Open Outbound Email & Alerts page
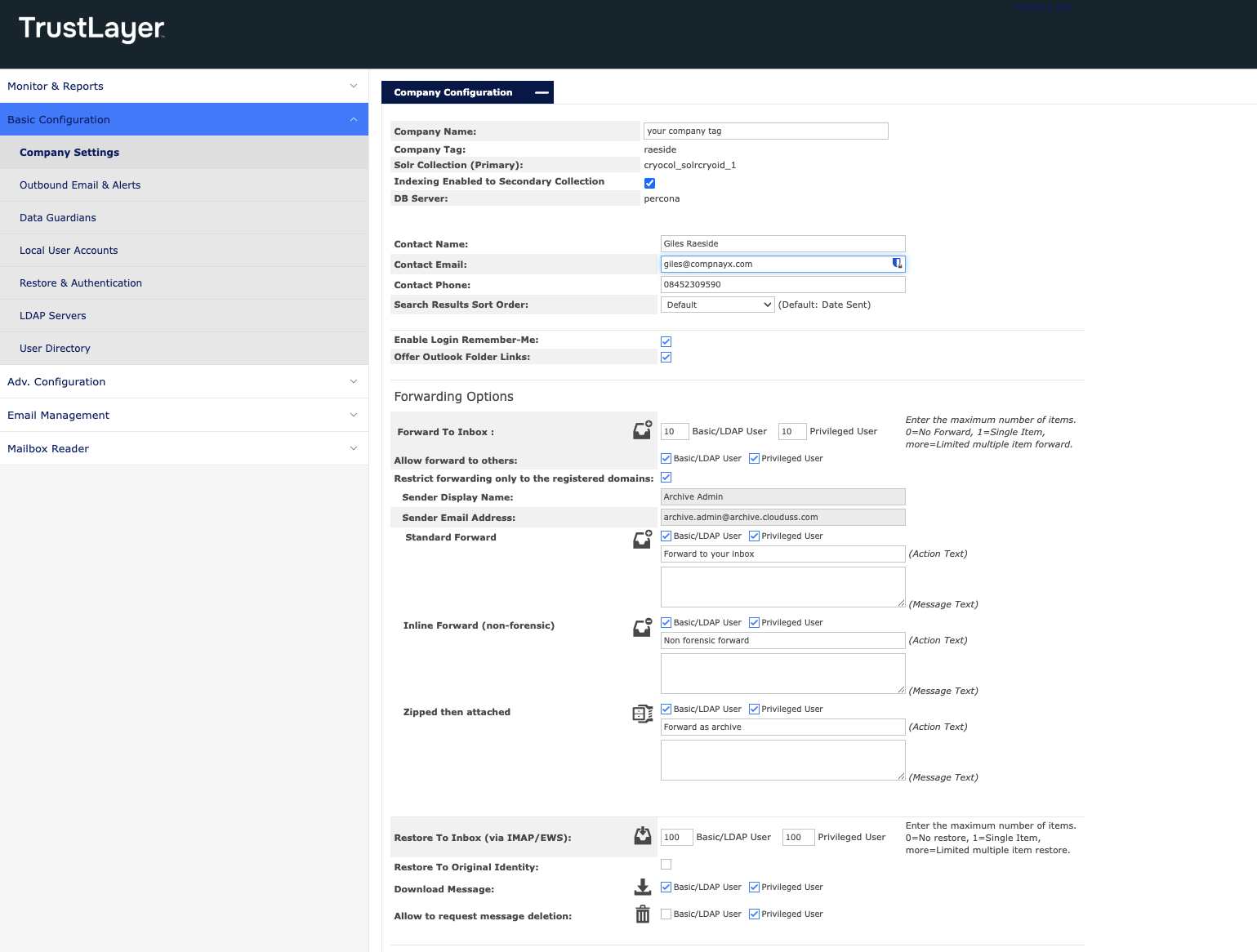The image size is (1257, 952). pos(80,185)
